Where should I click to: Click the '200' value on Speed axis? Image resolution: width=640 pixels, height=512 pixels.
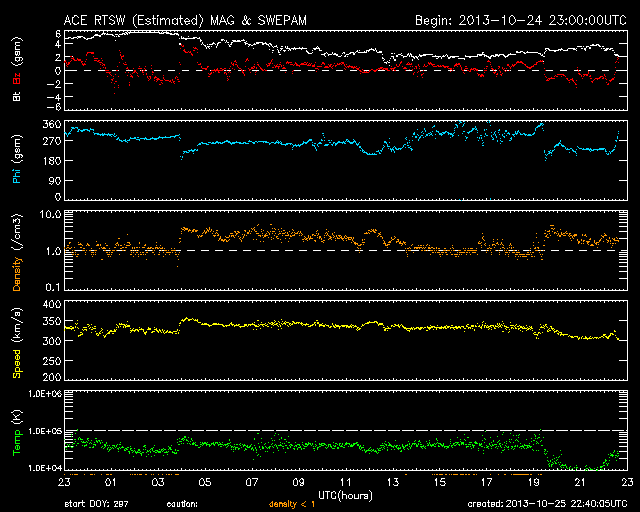[x=52, y=377]
